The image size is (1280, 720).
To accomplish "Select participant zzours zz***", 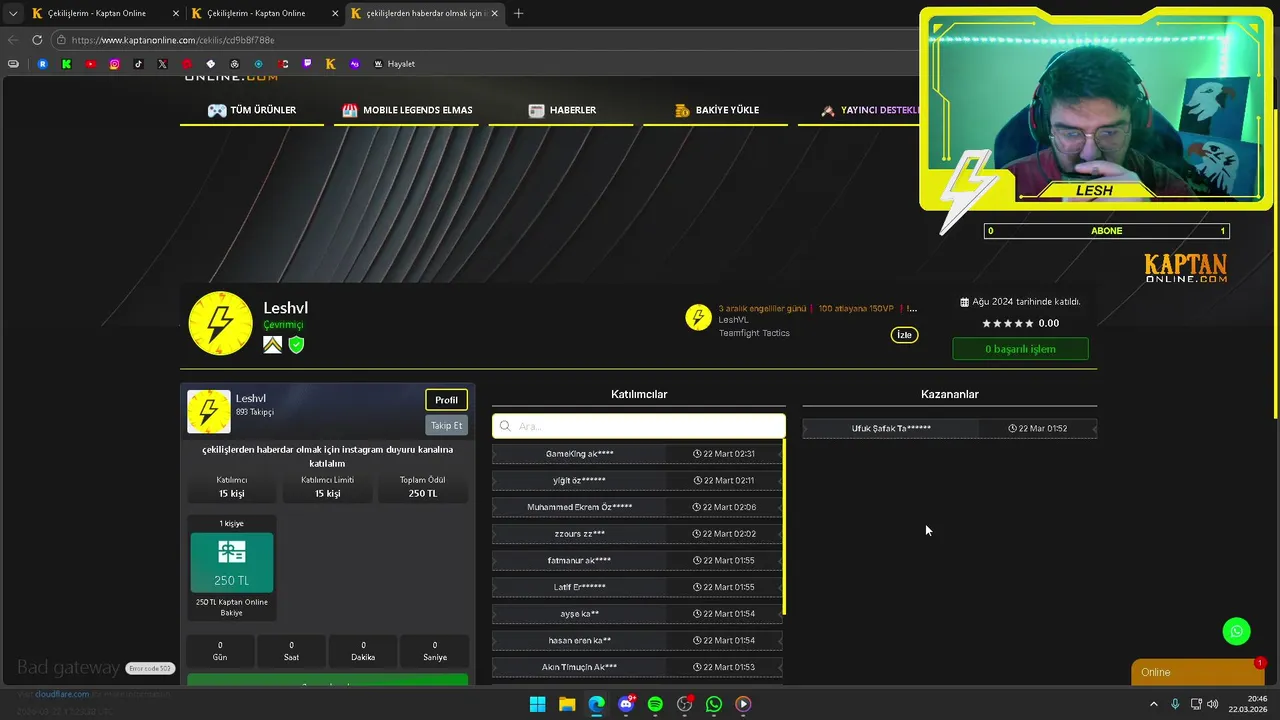I will (x=638, y=534).
